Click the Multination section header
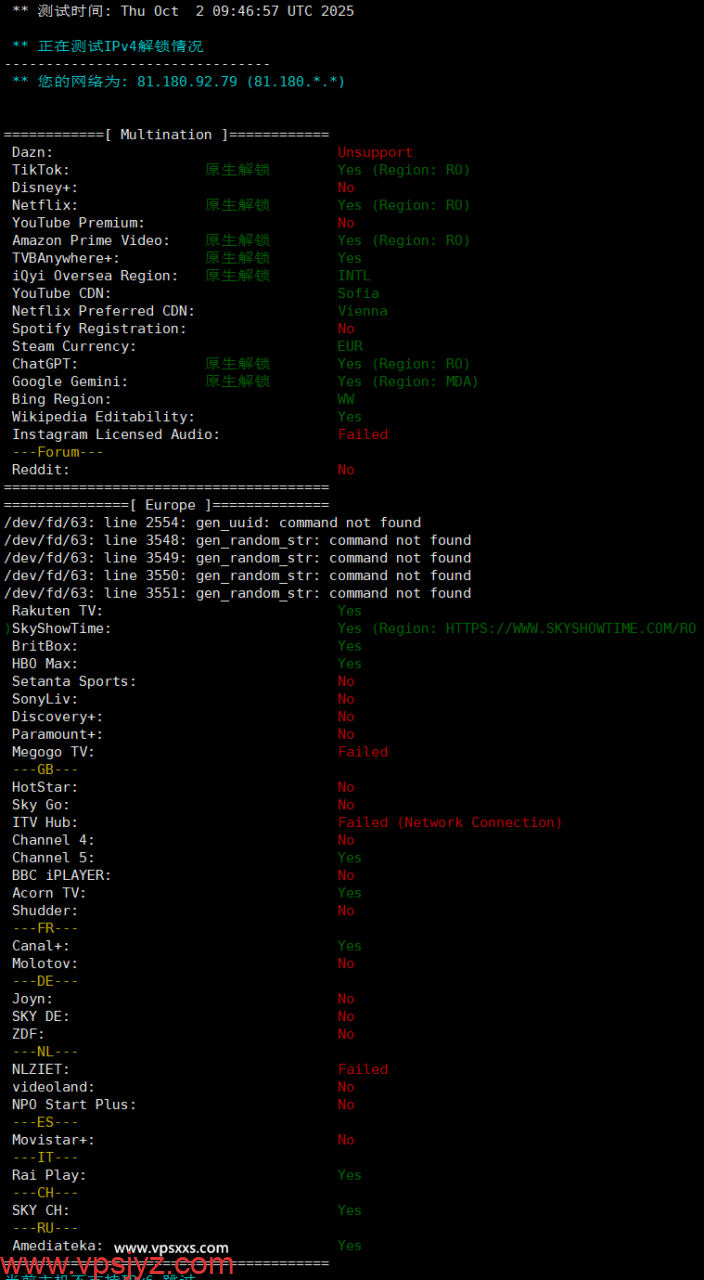 (166, 135)
